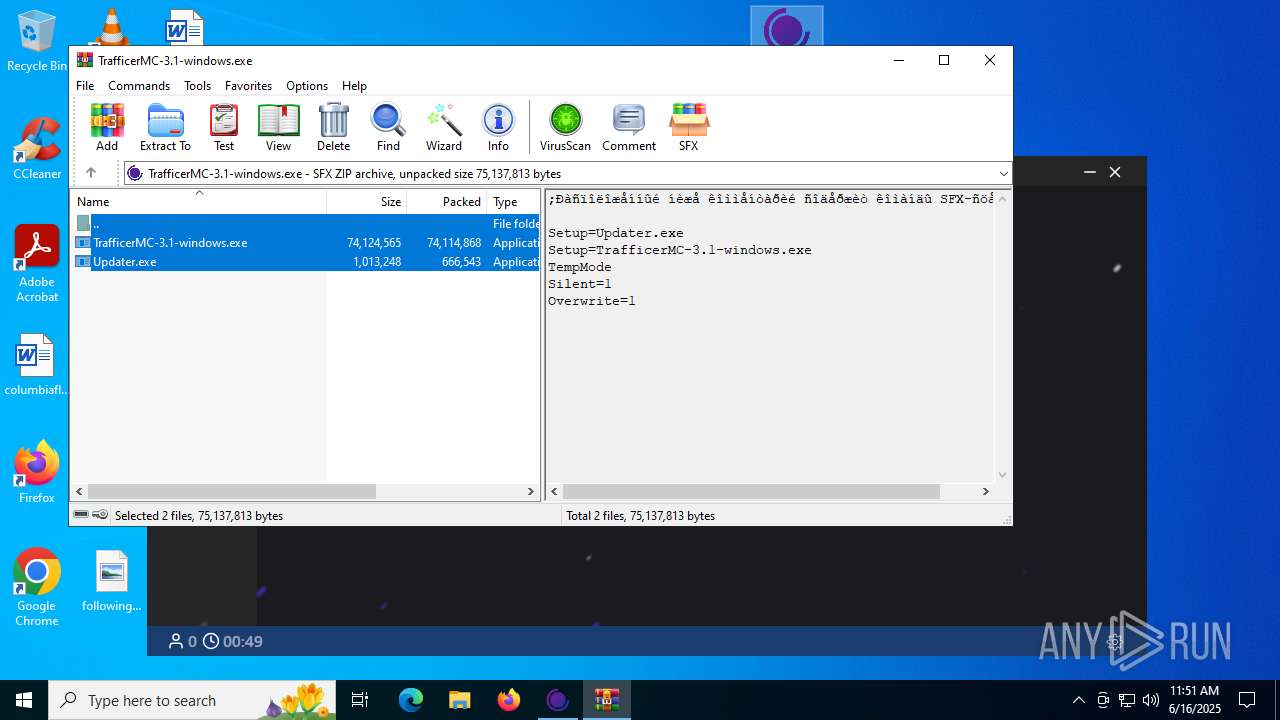Select Updater.exe file row
Image resolution: width=1280 pixels, height=720 pixels.
[x=305, y=262]
